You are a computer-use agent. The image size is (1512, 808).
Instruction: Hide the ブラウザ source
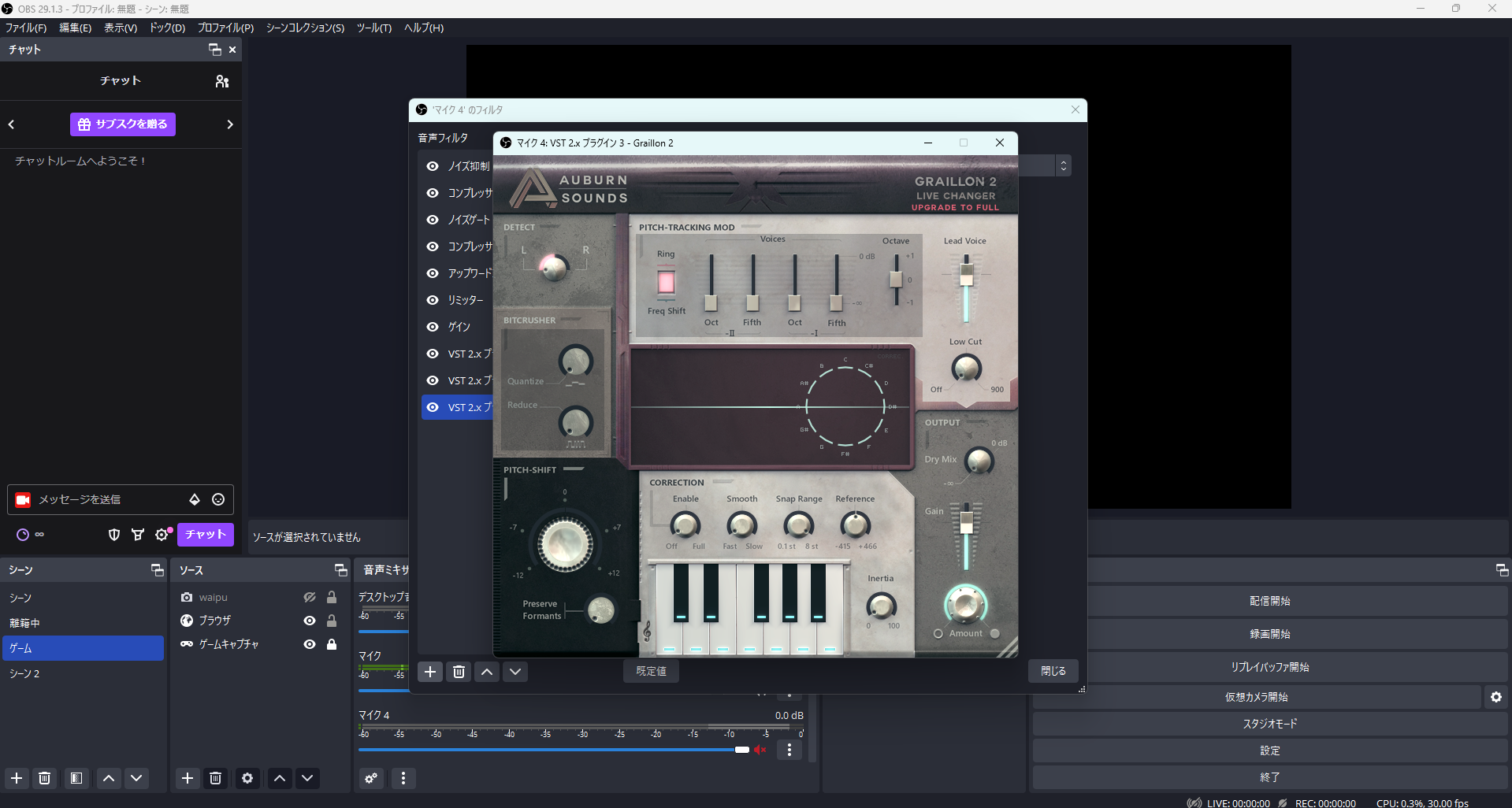coord(310,621)
